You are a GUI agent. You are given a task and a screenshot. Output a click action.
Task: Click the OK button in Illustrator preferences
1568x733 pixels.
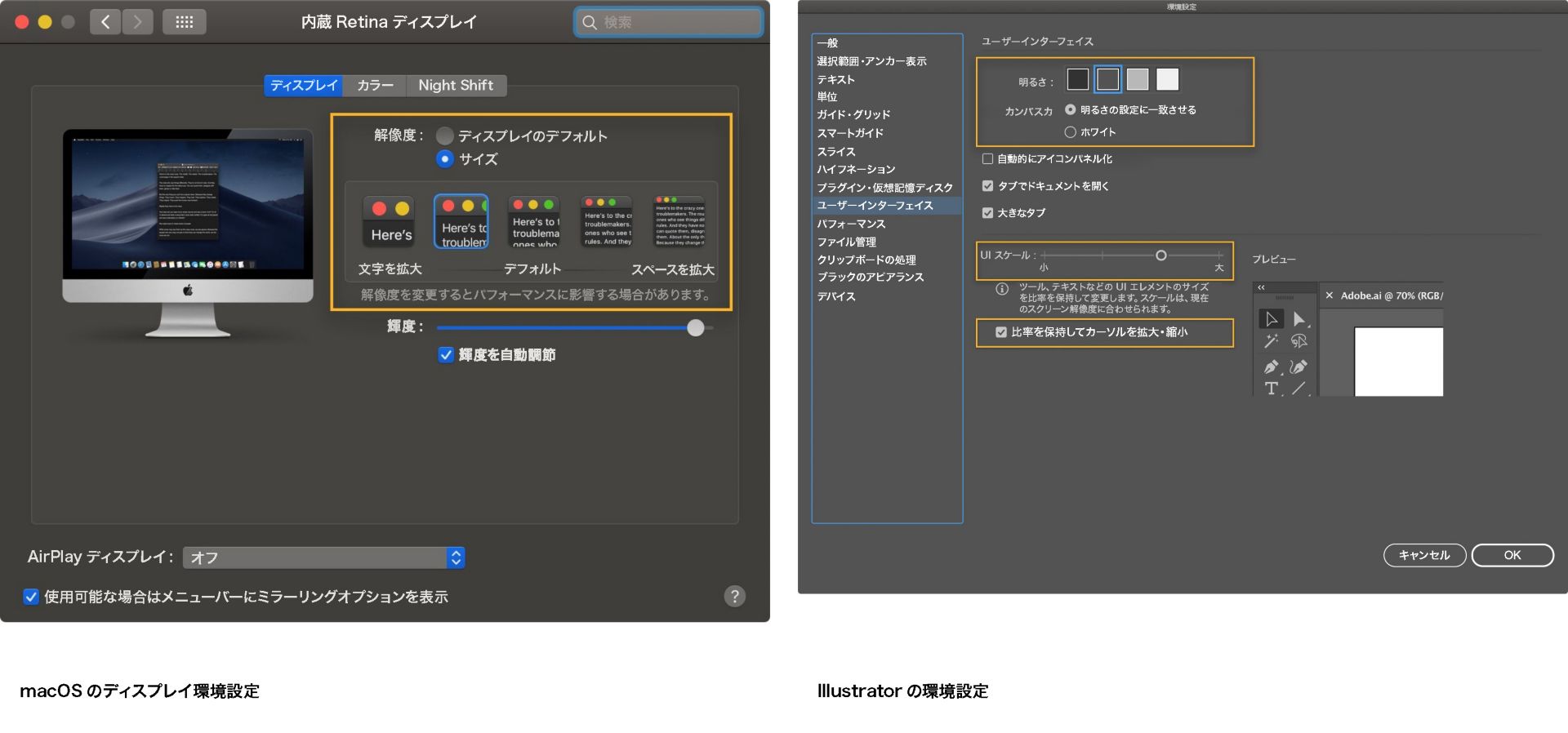tap(1512, 555)
